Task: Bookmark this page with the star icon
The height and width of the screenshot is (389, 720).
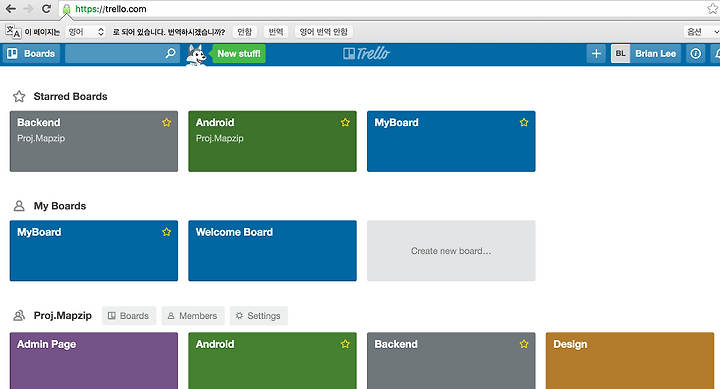Action: [x=712, y=8]
